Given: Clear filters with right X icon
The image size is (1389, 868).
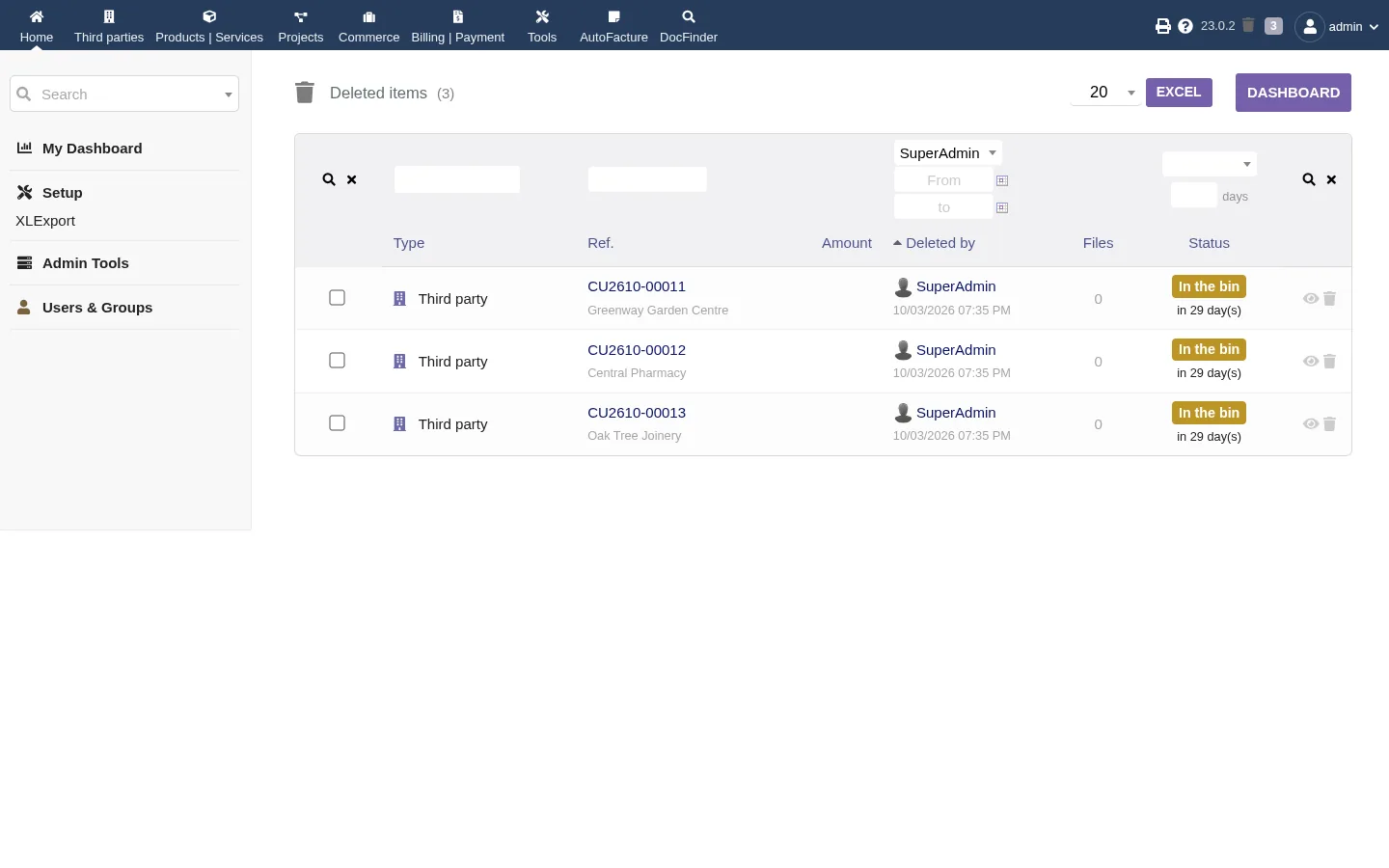Looking at the screenshot, I should (1331, 179).
